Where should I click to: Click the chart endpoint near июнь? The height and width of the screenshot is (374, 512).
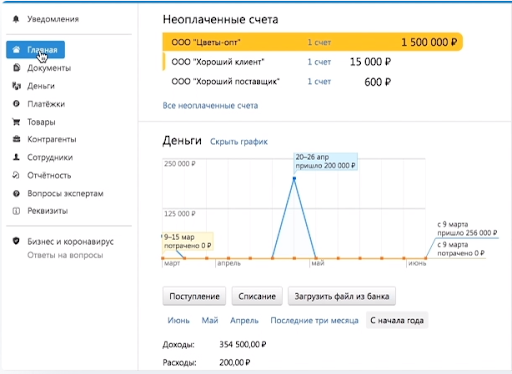(x=426, y=258)
